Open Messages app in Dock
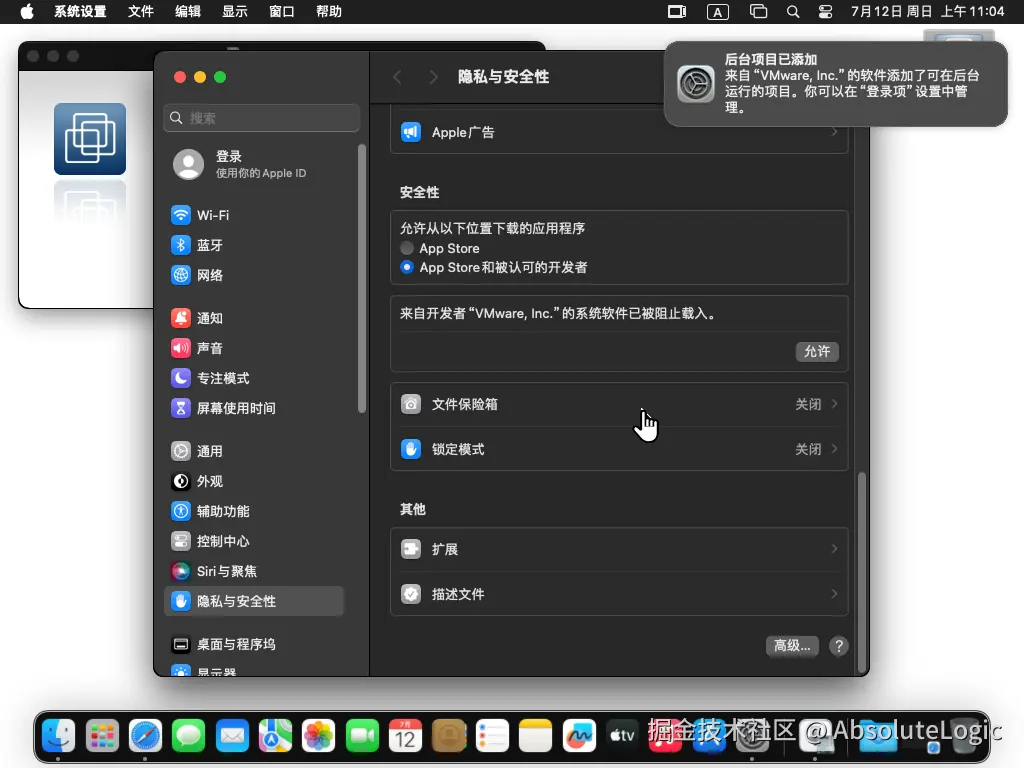 point(189,736)
